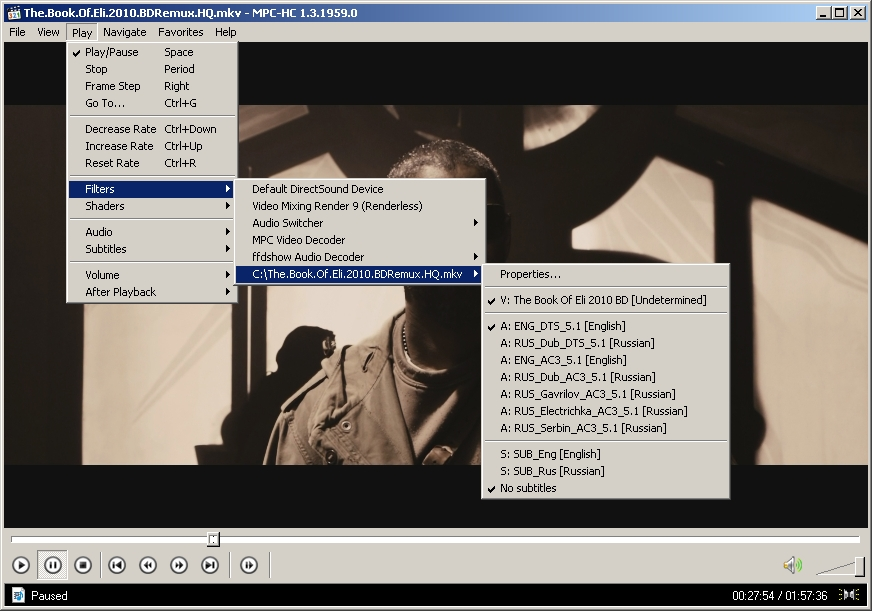
Task: Skip to next chapter button
Action: [x=210, y=566]
